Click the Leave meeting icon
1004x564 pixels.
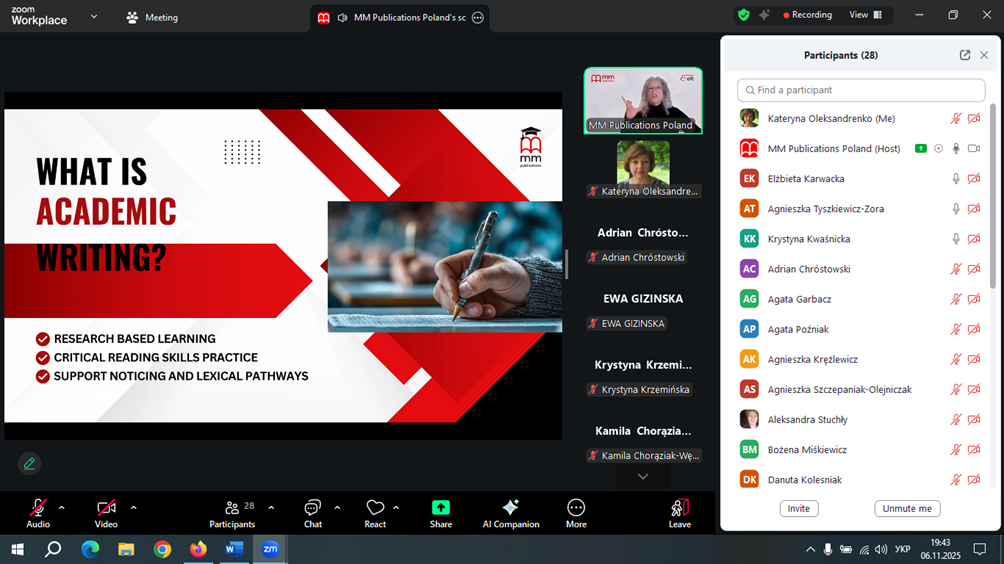[680, 508]
